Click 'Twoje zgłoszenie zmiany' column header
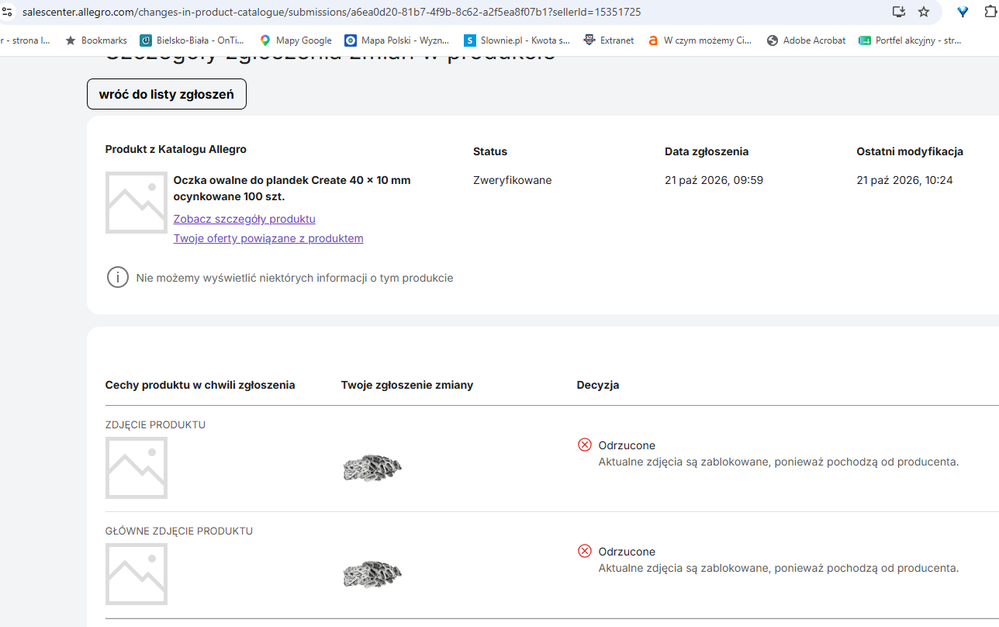This screenshot has height=627, width=999. coord(407,385)
